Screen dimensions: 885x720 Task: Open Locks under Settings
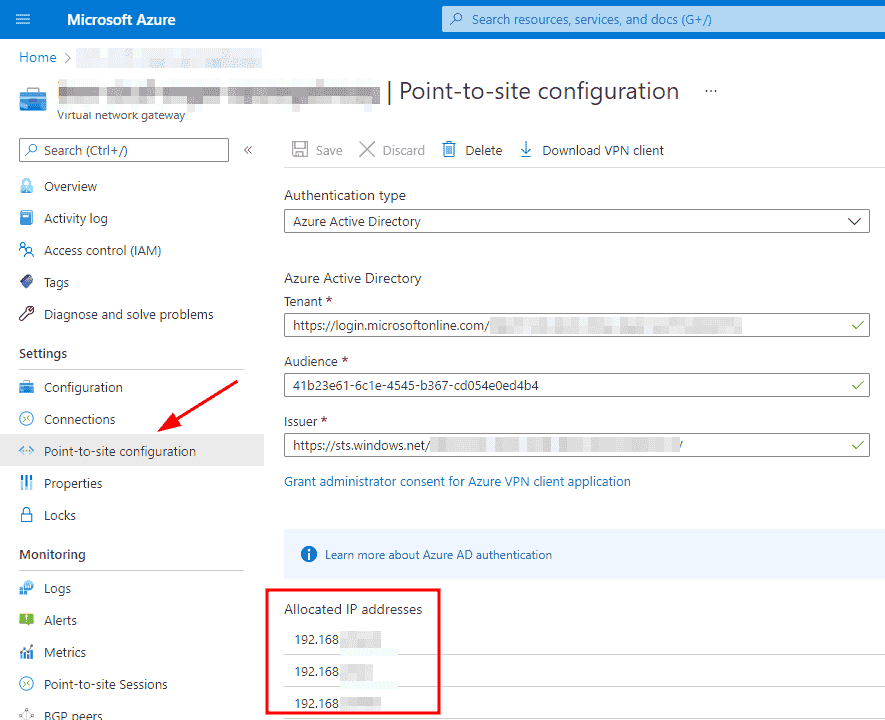click(60, 515)
